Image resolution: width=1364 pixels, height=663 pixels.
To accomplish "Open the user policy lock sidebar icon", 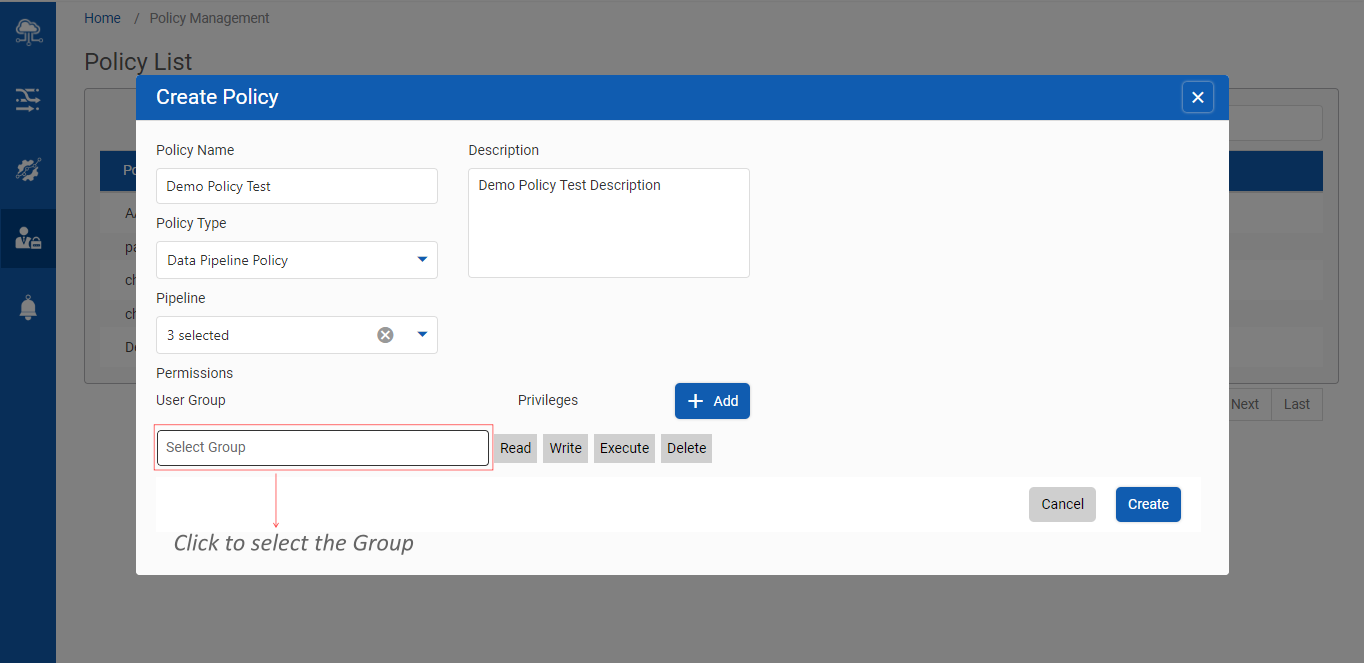I will pos(28,238).
